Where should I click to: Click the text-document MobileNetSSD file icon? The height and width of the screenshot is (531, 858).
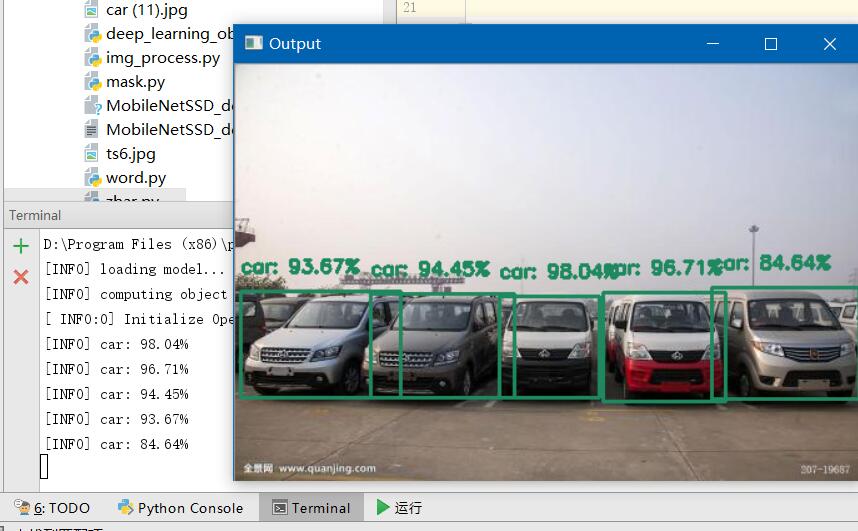[x=91, y=130]
